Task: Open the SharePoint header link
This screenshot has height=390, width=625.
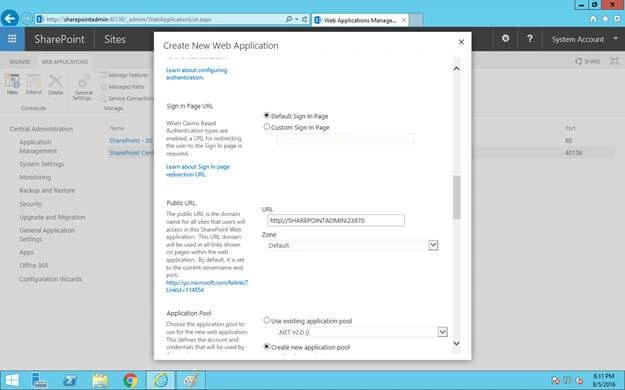Action: (x=59, y=39)
